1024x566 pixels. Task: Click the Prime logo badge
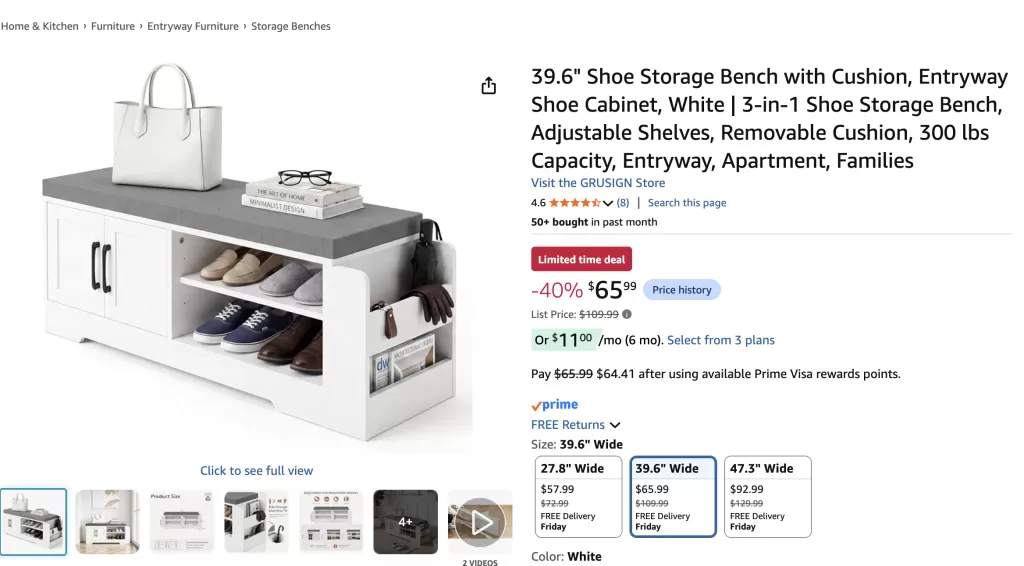[554, 405]
